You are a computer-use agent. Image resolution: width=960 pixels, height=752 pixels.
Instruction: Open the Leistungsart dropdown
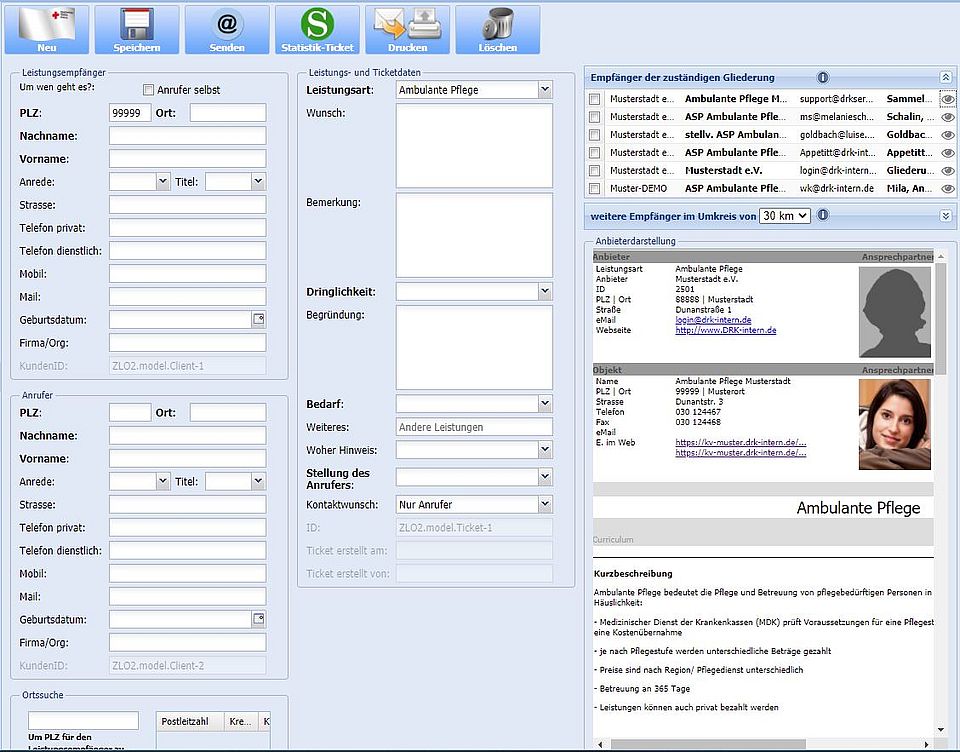tap(544, 90)
